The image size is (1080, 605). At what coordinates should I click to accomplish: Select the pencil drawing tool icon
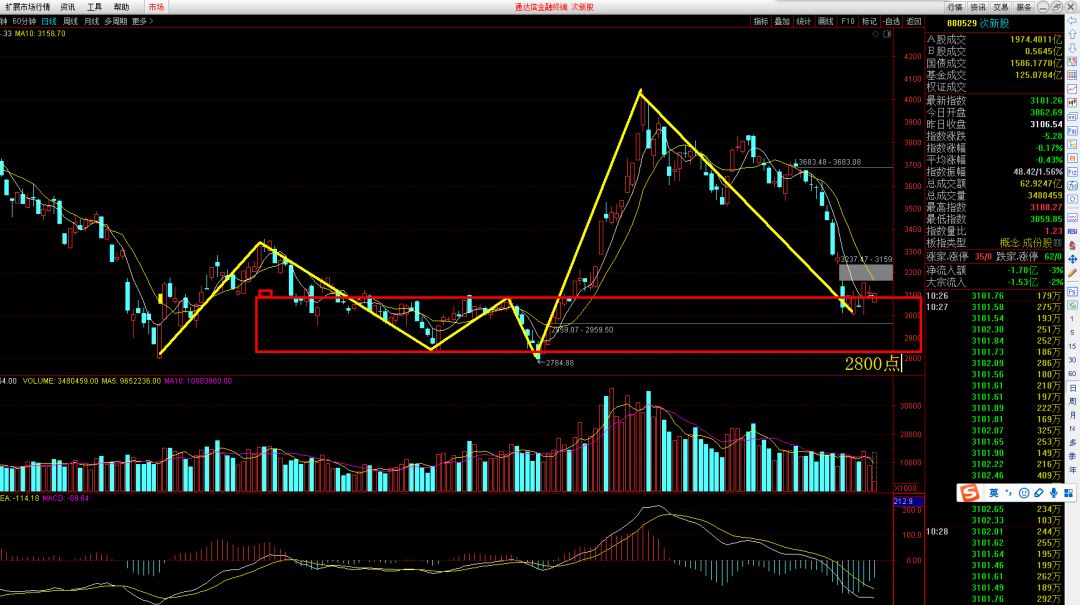click(1072, 272)
